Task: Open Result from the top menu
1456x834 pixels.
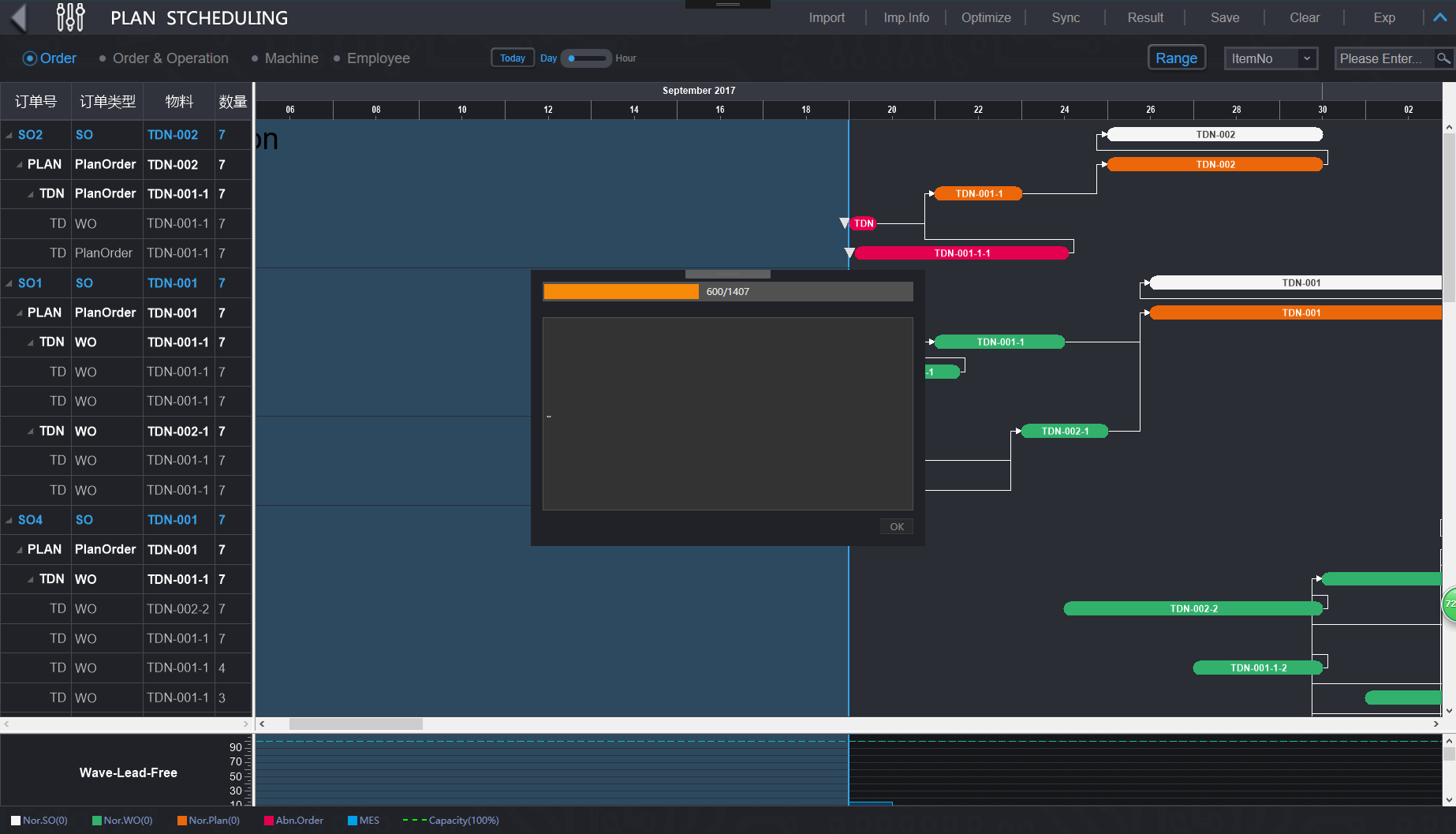Action: pos(1145,17)
